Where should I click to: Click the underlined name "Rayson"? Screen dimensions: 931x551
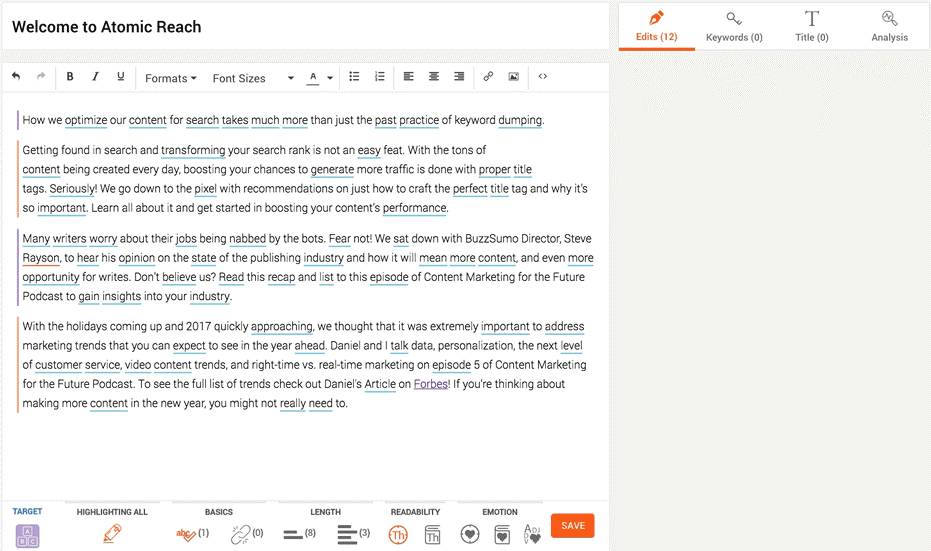pos(41,258)
